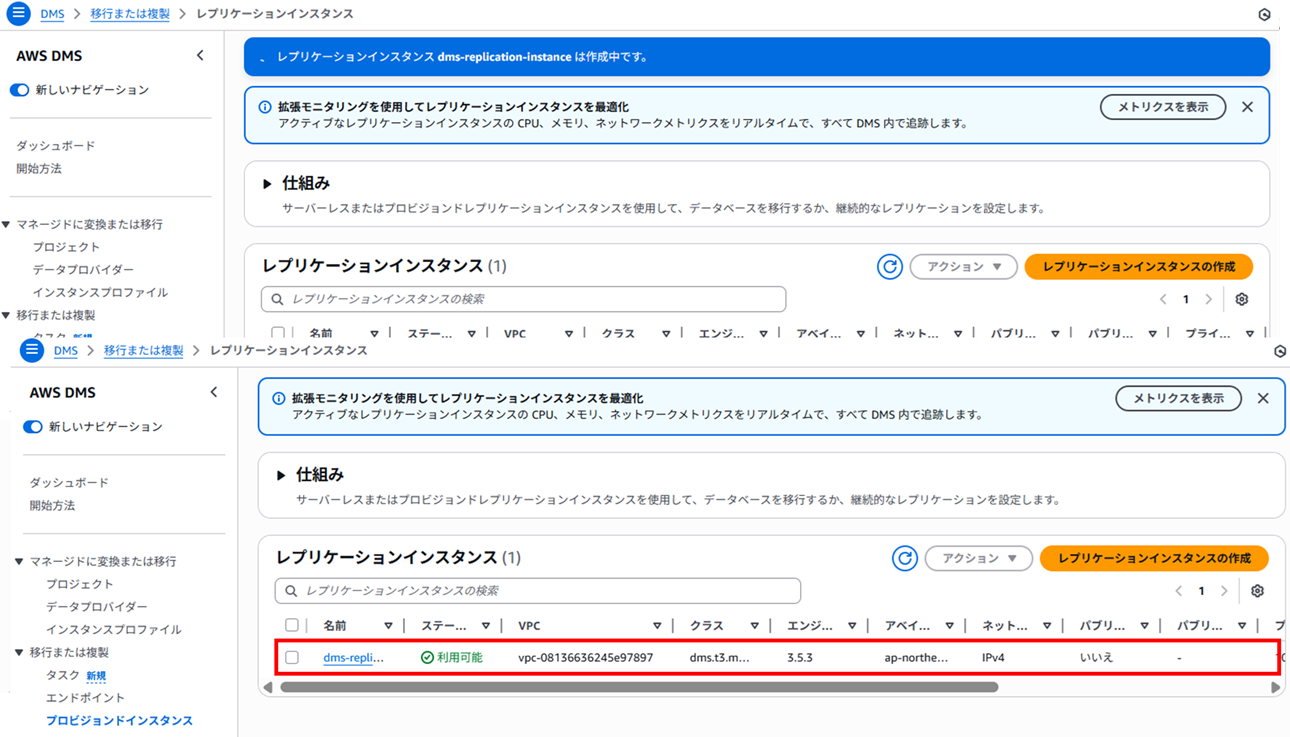Collapse マネージドに変換または移行 in the lower sidebar
1290x737 pixels.
pyautogui.click(x=19, y=562)
